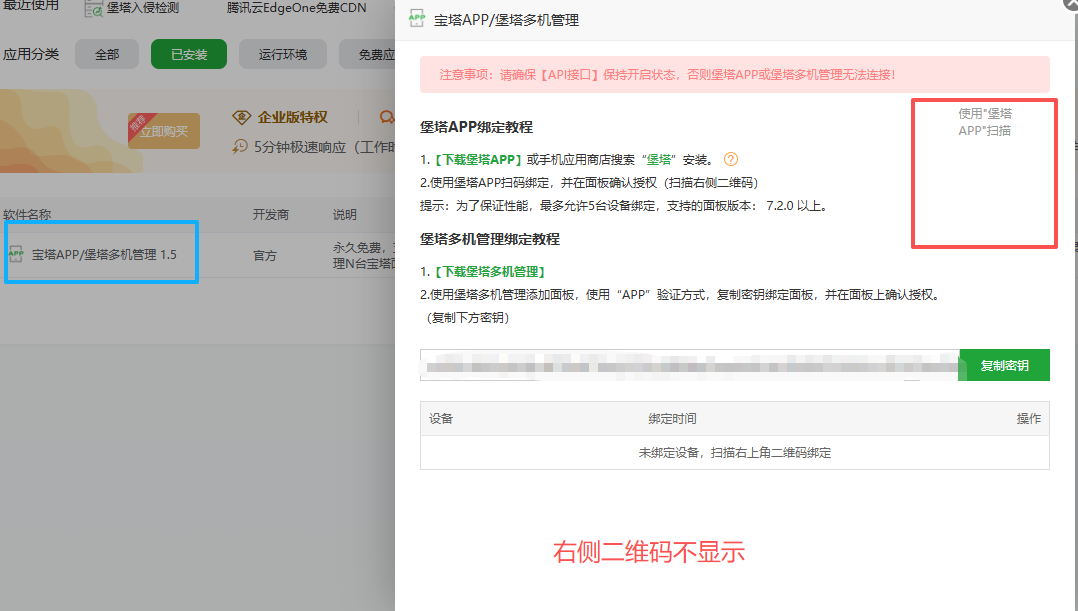Click the 开发商 column header

pyautogui.click(x=271, y=214)
